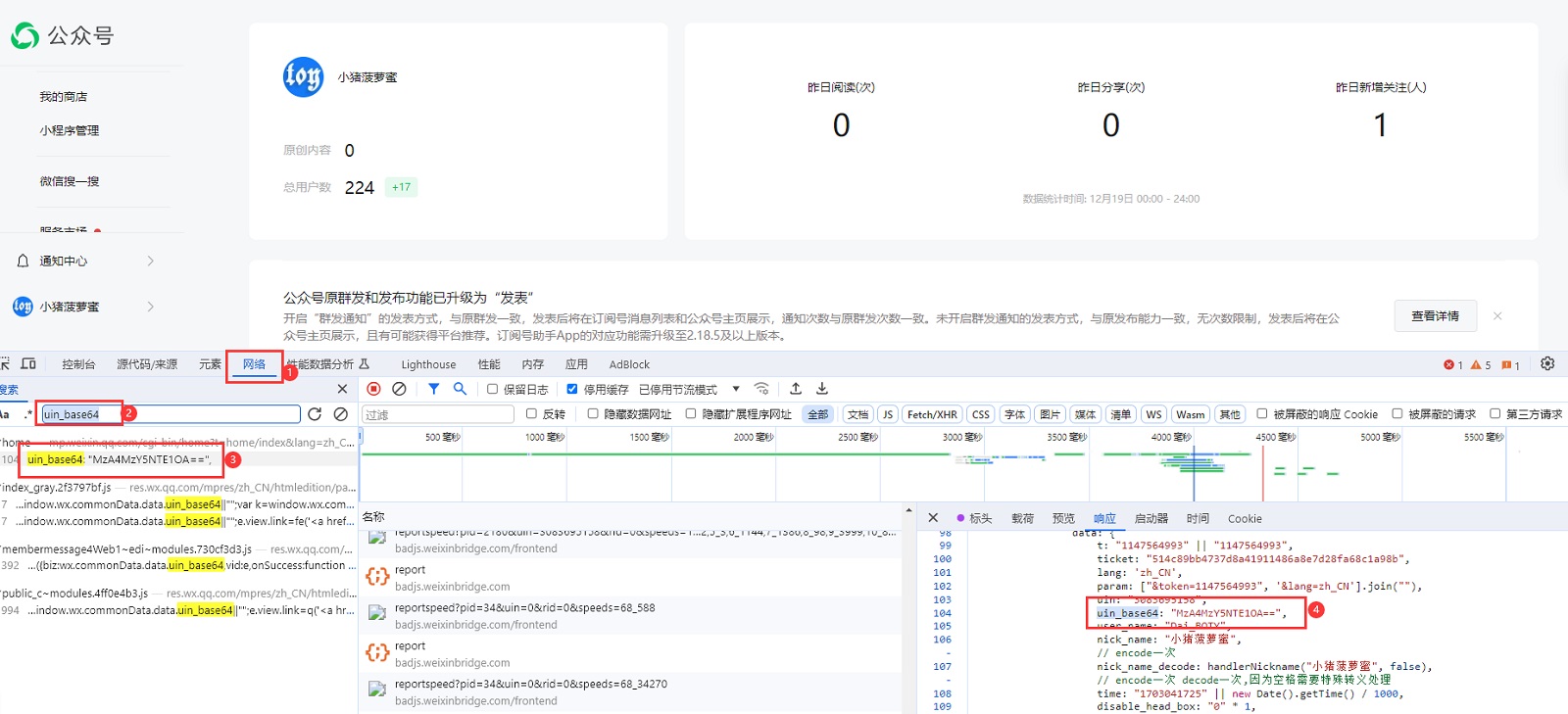Filter requests by WS type
This screenshot has width=1568, height=714.
[1154, 414]
